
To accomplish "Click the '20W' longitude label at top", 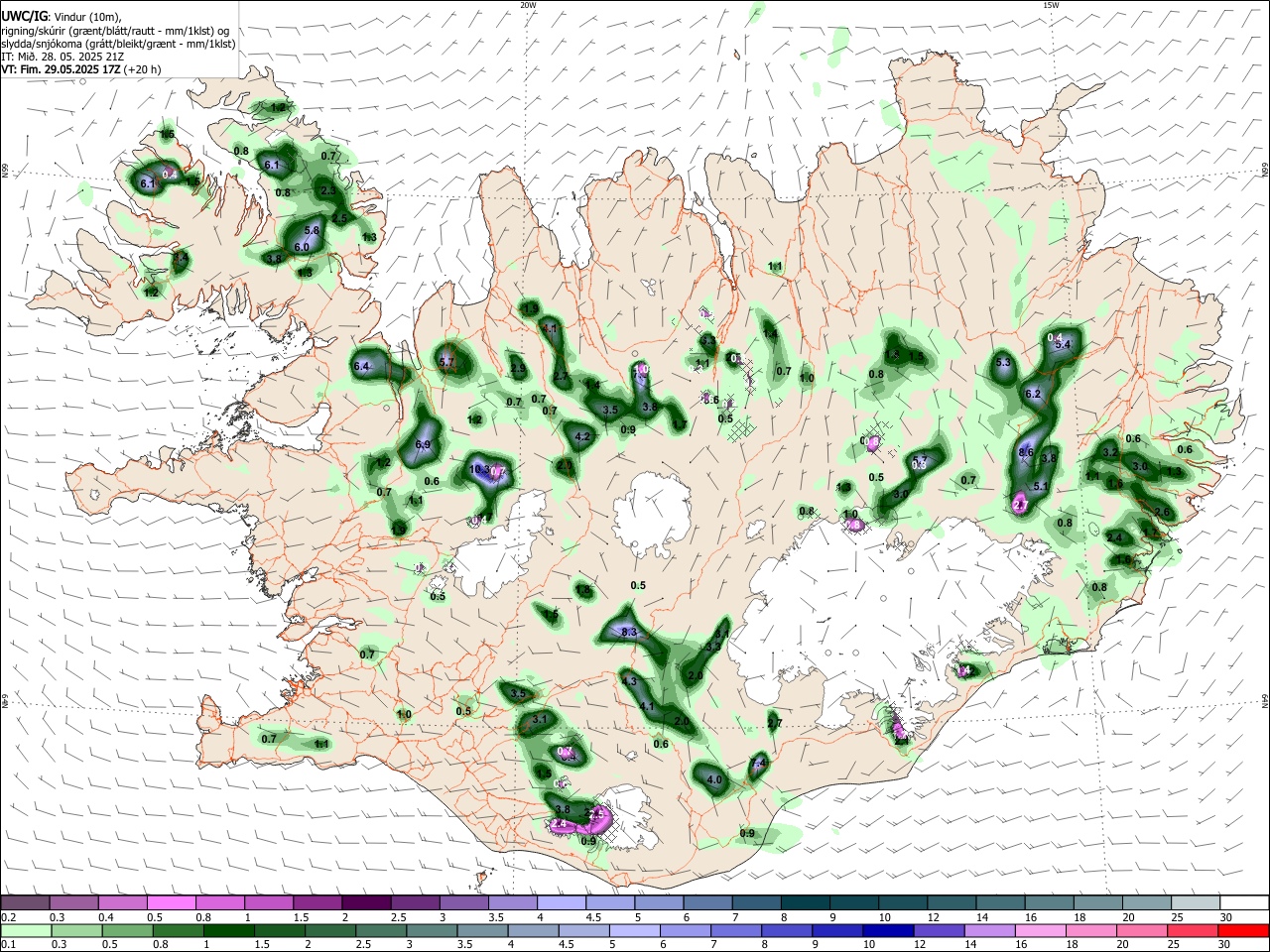I will click(528, 5).
